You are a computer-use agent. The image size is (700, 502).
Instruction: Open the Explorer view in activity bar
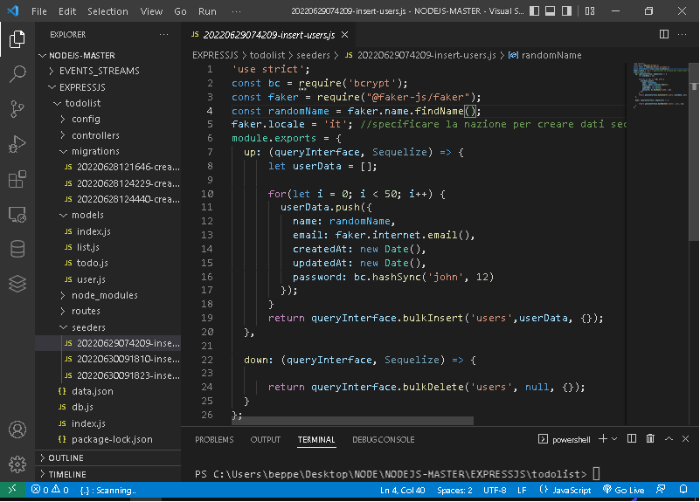pyautogui.click(x=17, y=39)
